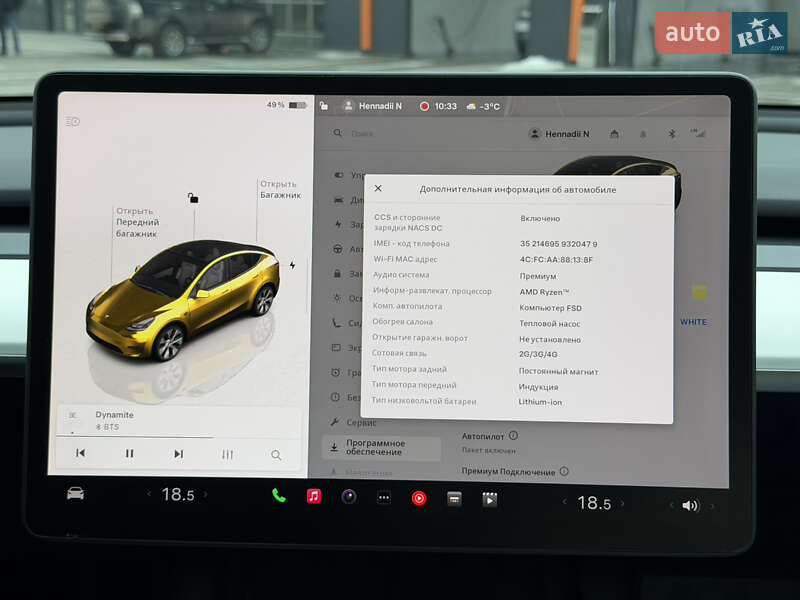Open the Theater app in the launcher
This screenshot has height=600, width=800.
490,496
